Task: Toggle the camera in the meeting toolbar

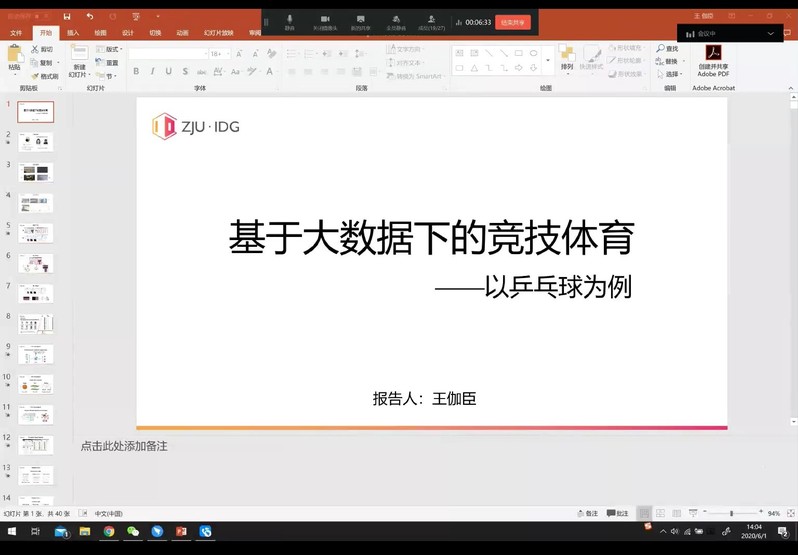Action: pos(325,20)
